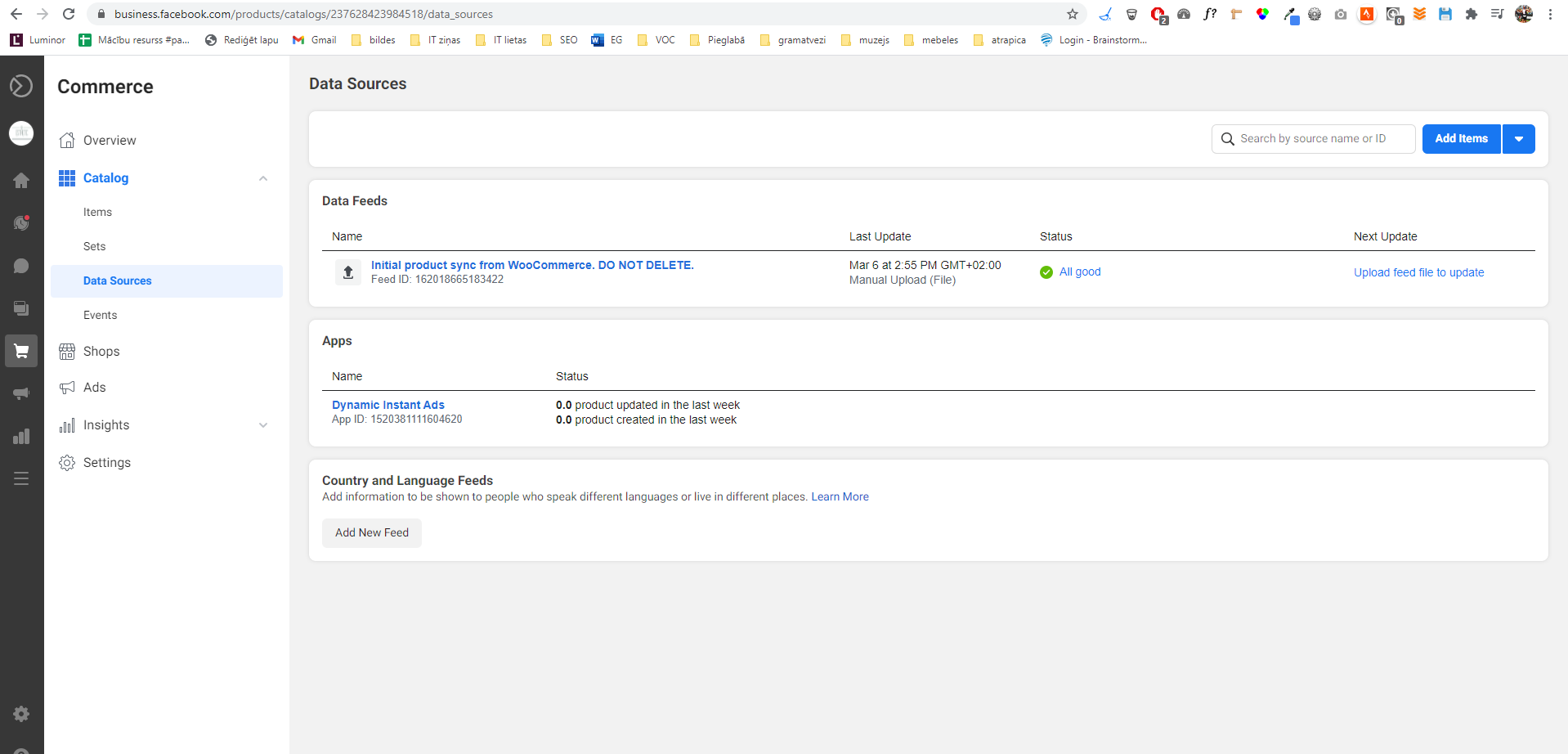Open the Chrome three-dot menu
The image size is (1568, 754).
pos(1550,14)
